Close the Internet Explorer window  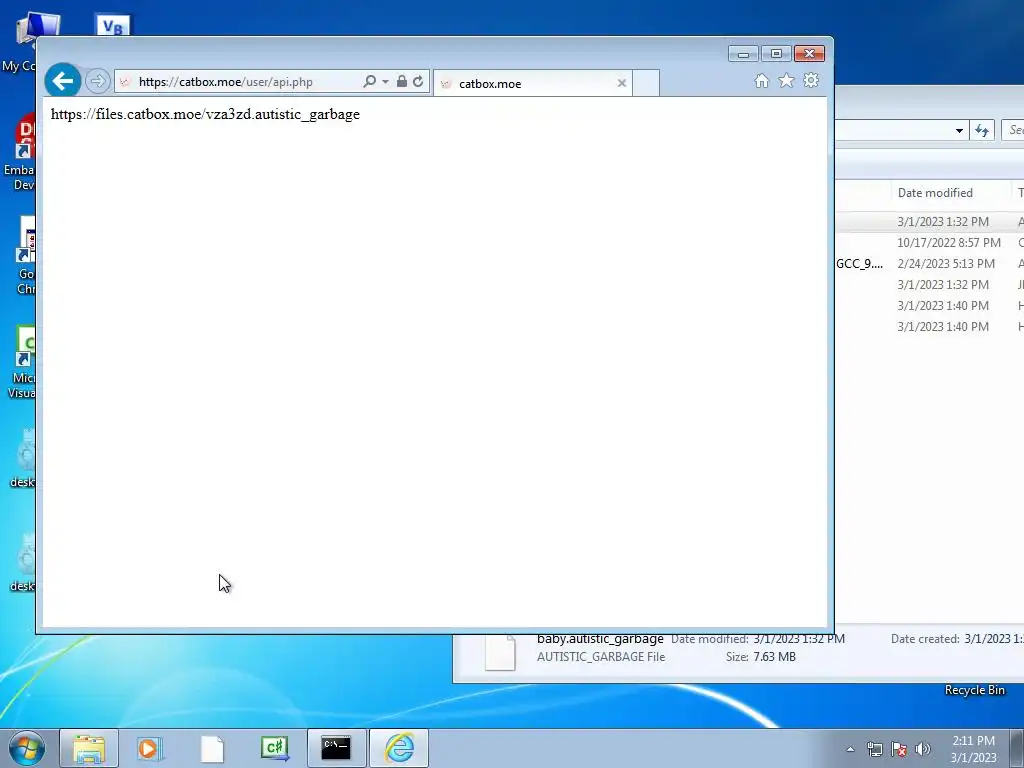pos(809,54)
